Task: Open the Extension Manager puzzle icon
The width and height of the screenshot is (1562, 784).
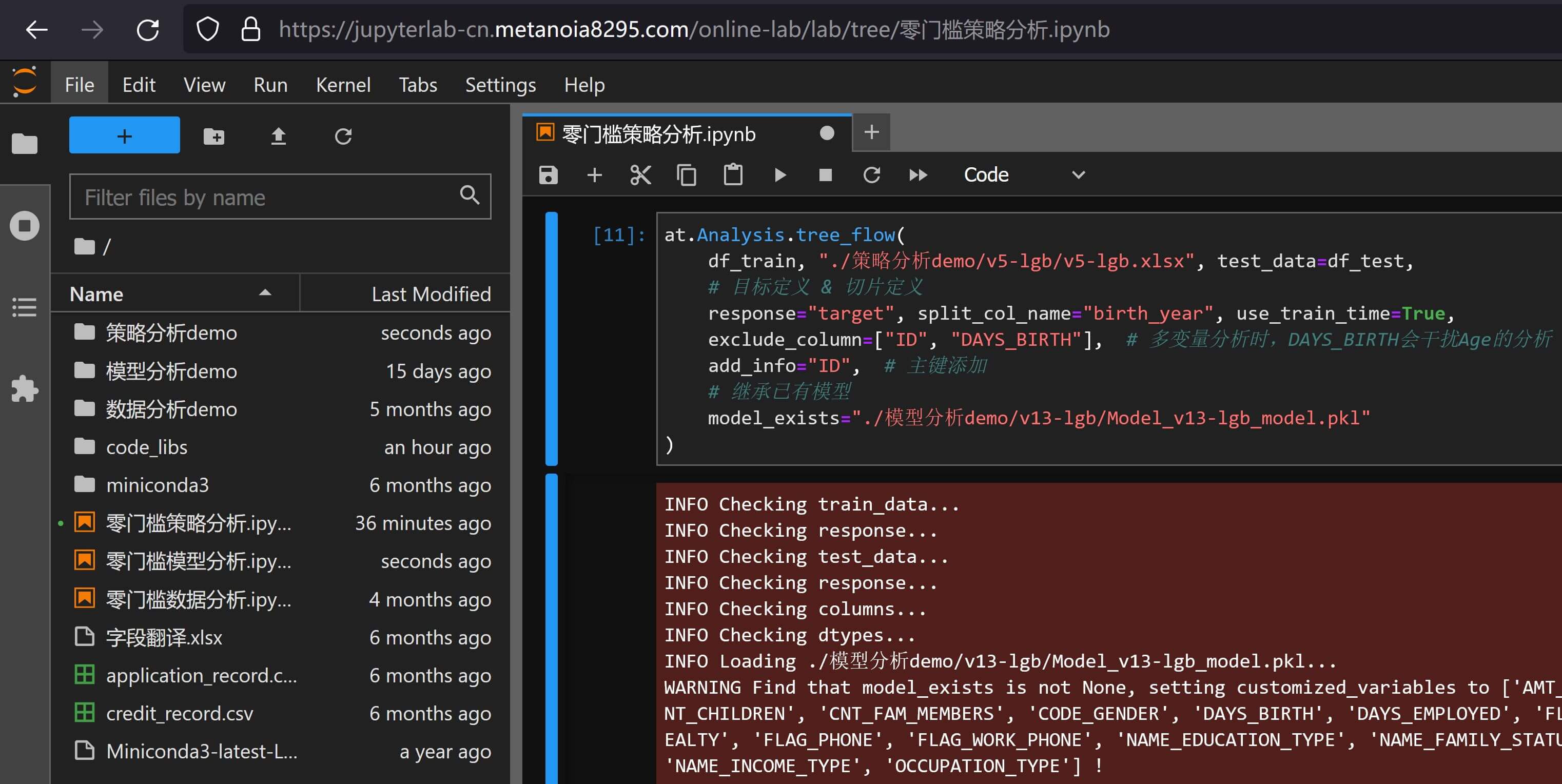Action: 24,388
